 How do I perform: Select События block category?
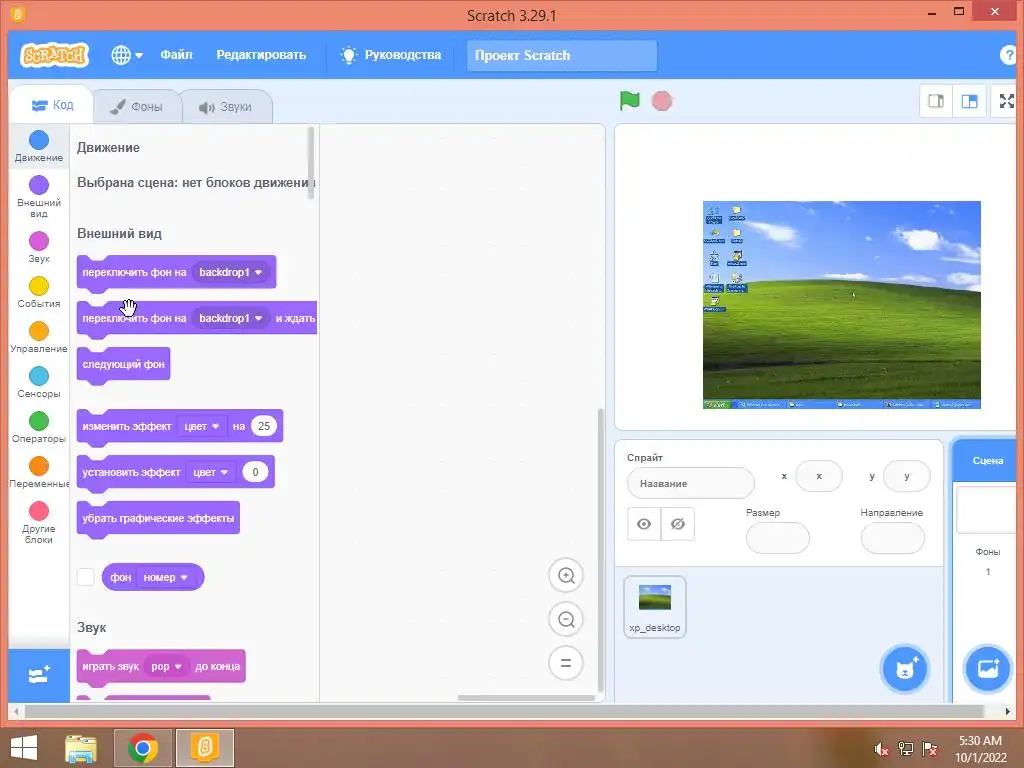pyautogui.click(x=39, y=293)
